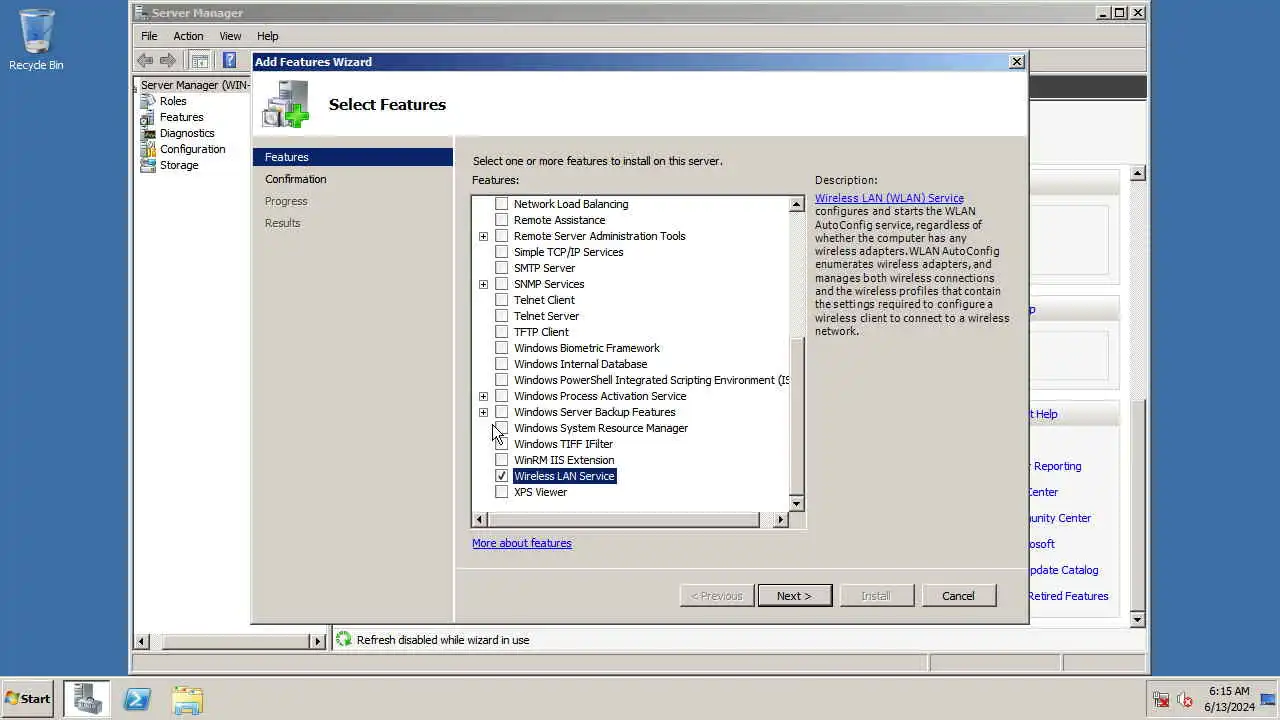Screen dimensions: 1280x720
Task: Open the Action menu
Action: pos(188,36)
